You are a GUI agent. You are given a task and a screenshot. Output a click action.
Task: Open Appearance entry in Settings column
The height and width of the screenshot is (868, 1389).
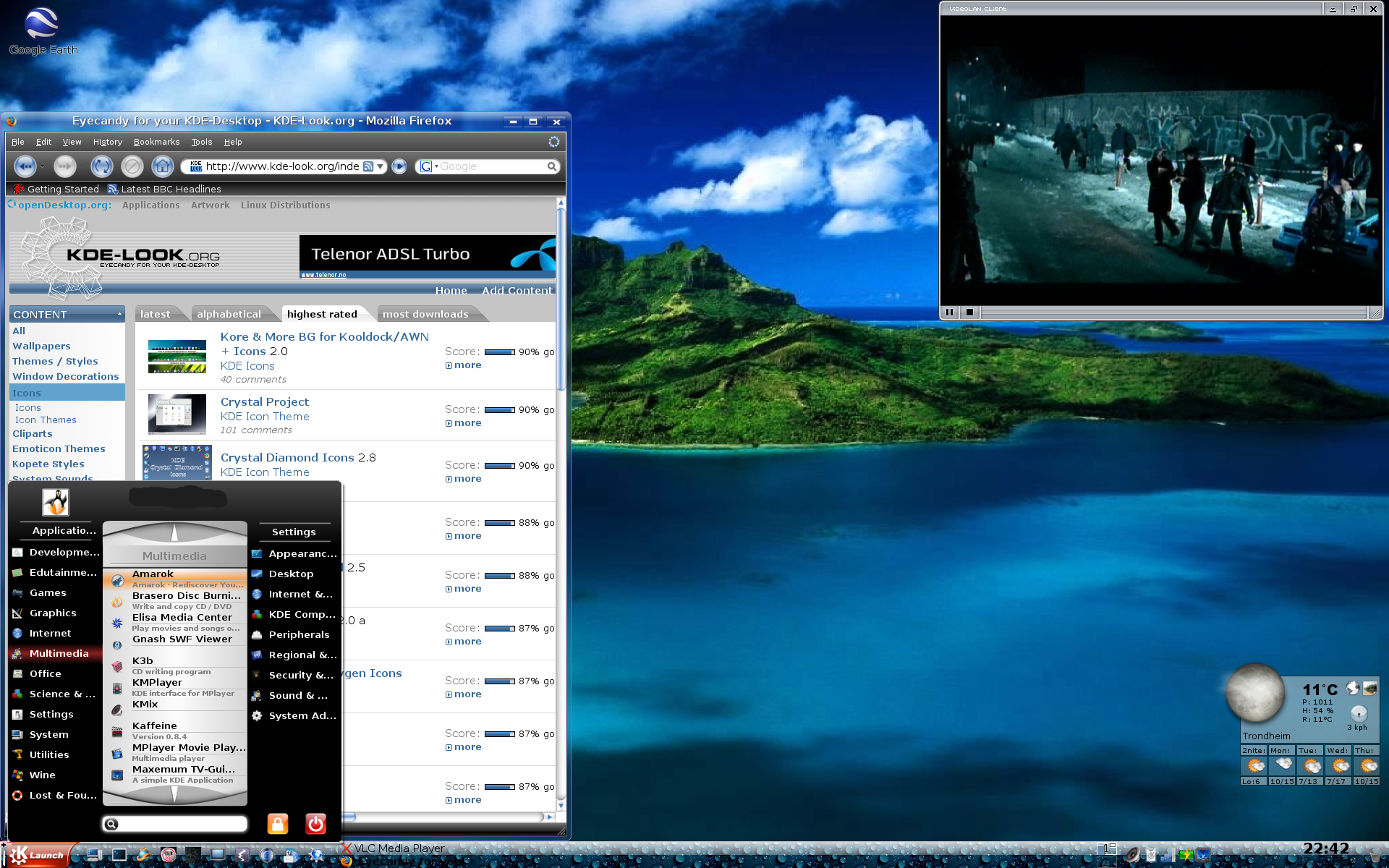pyautogui.click(x=294, y=553)
